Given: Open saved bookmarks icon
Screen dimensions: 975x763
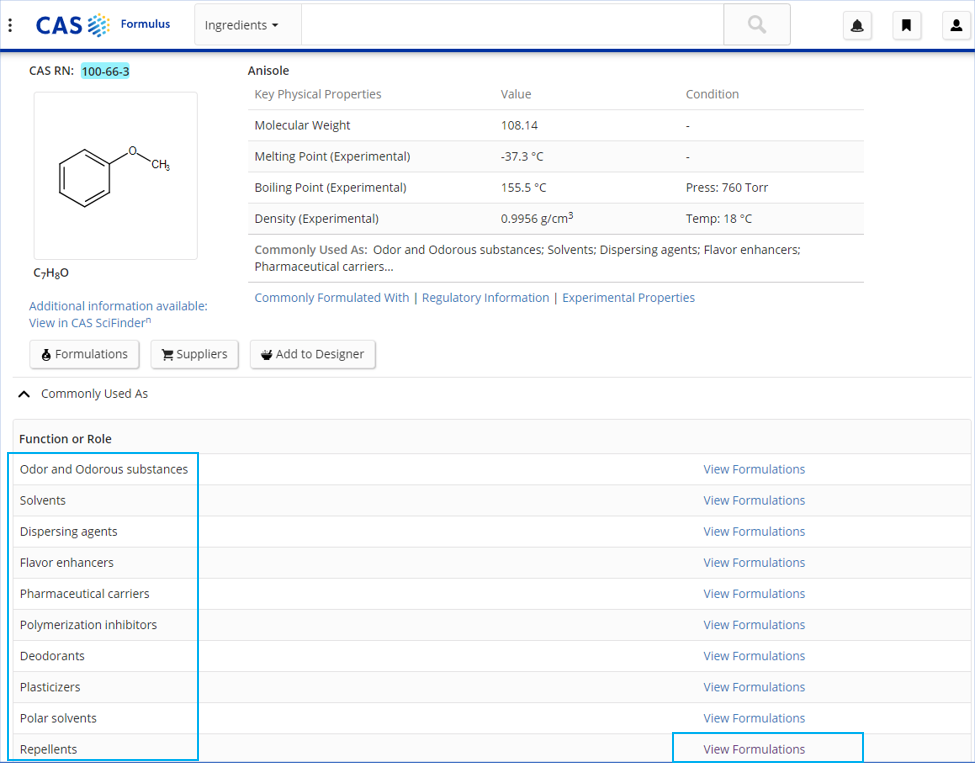Looking at the screenshot, I should pos(907,25).
